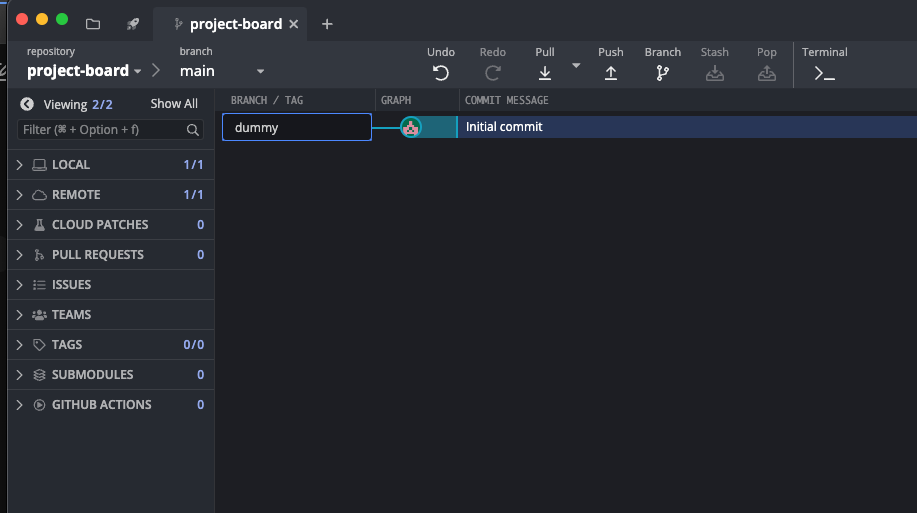Viewport: 917px width, 513px height.
Task: Click the tag icon beside TAGS
Action: point(39,345)
